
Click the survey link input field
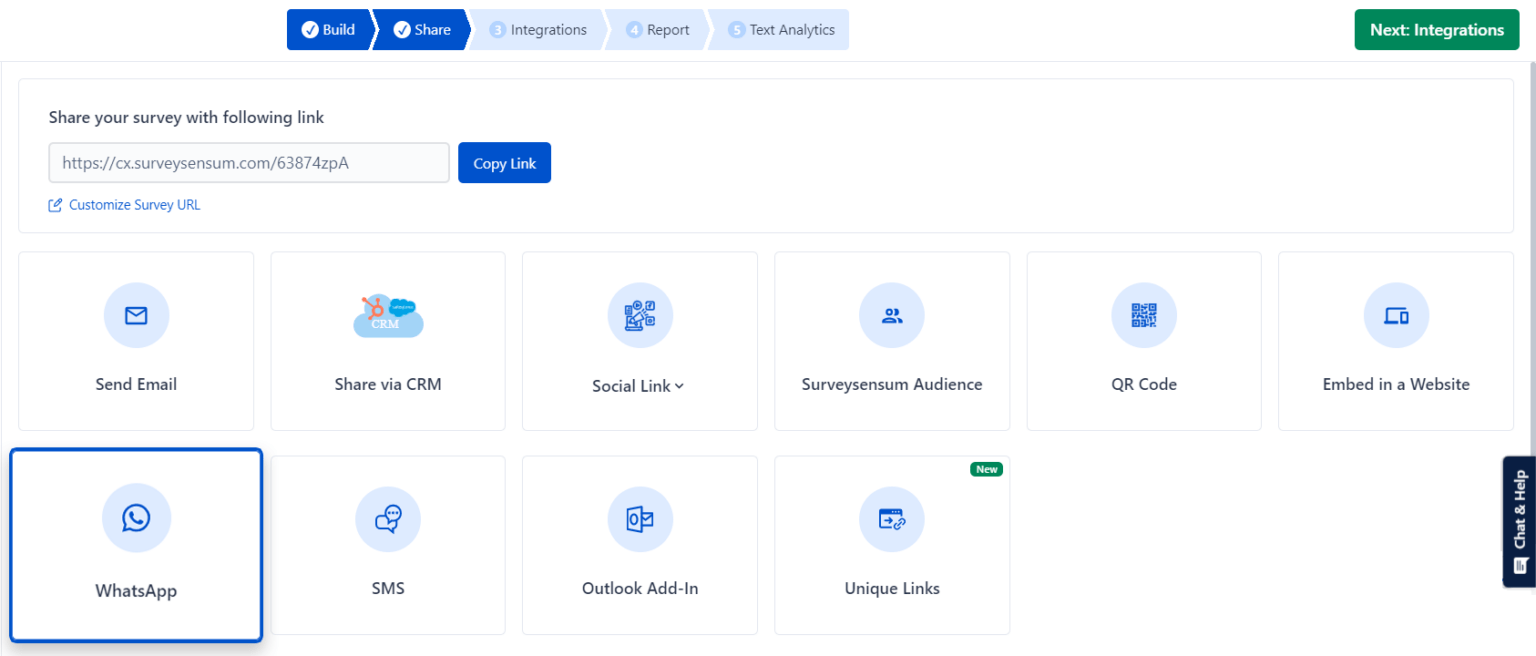[249, 163]
